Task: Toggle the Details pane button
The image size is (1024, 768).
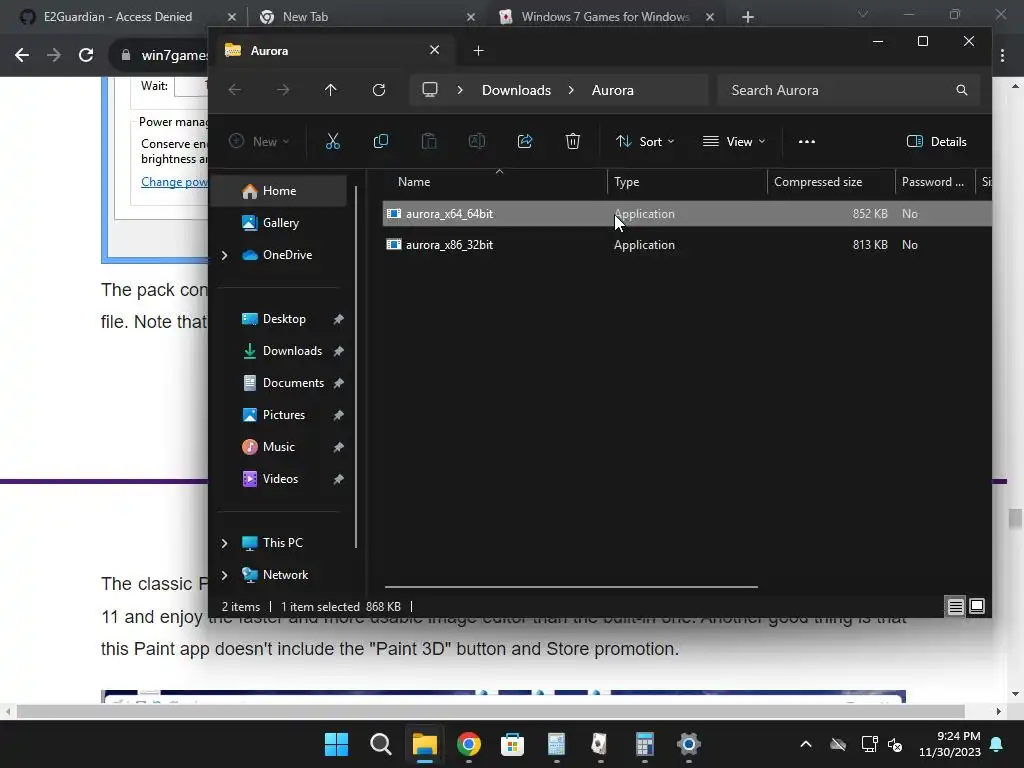Action: click(x=936, y=142)
